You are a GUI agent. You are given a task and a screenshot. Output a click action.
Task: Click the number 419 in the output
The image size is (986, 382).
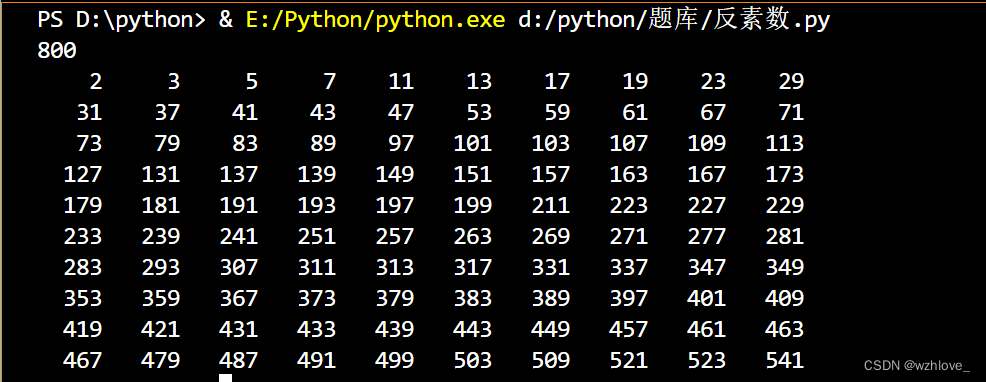tap(83, 329)
